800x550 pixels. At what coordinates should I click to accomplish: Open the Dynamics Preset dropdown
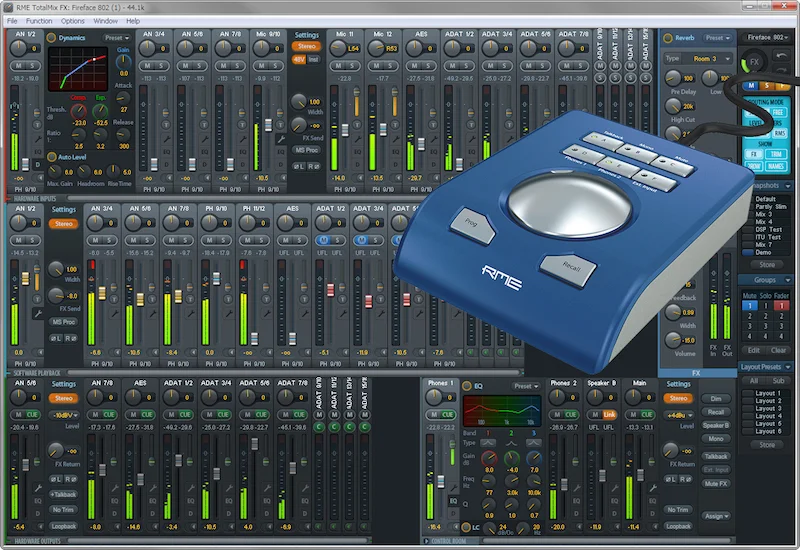pos(117,38)
